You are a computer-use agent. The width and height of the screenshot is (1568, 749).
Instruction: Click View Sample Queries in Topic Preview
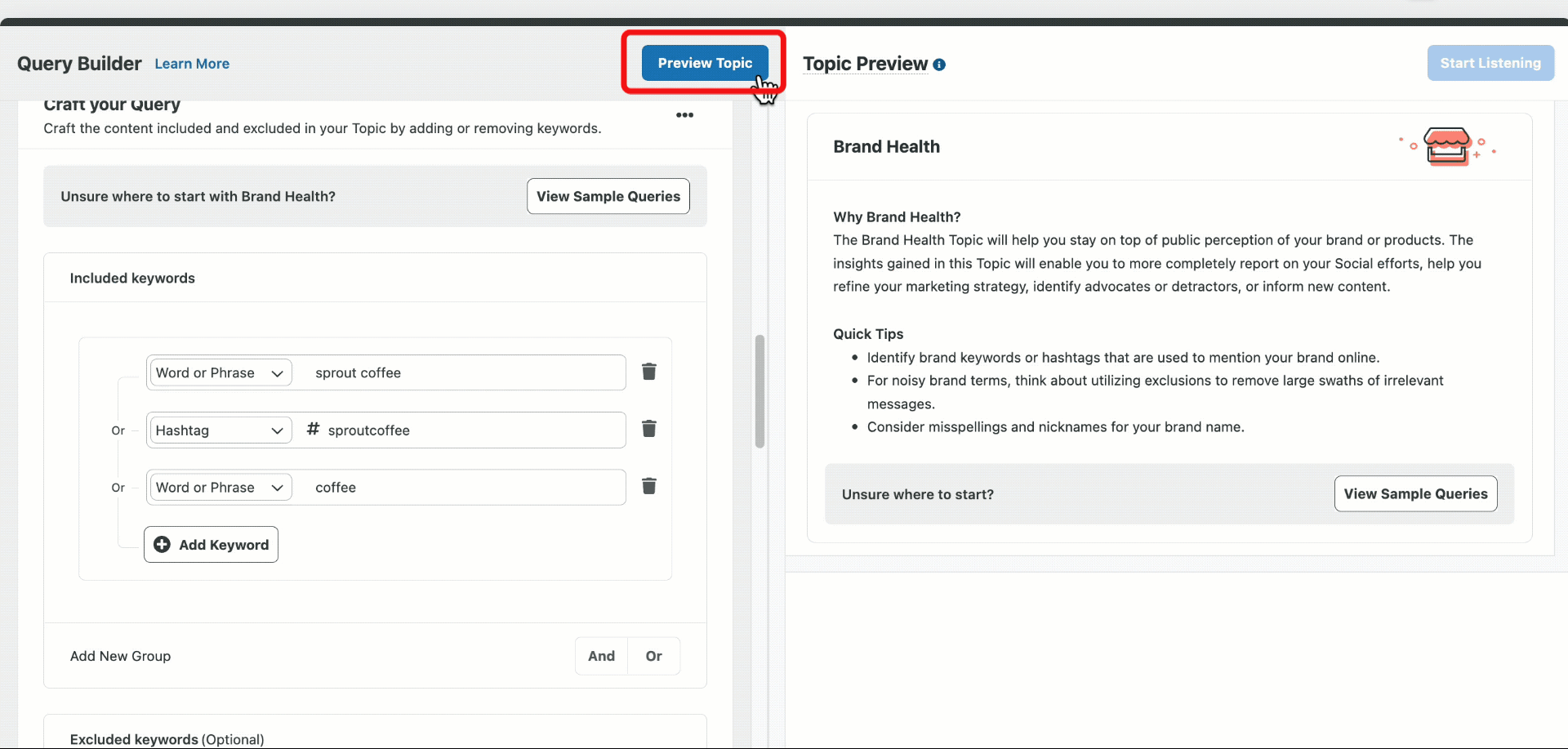1415,493
